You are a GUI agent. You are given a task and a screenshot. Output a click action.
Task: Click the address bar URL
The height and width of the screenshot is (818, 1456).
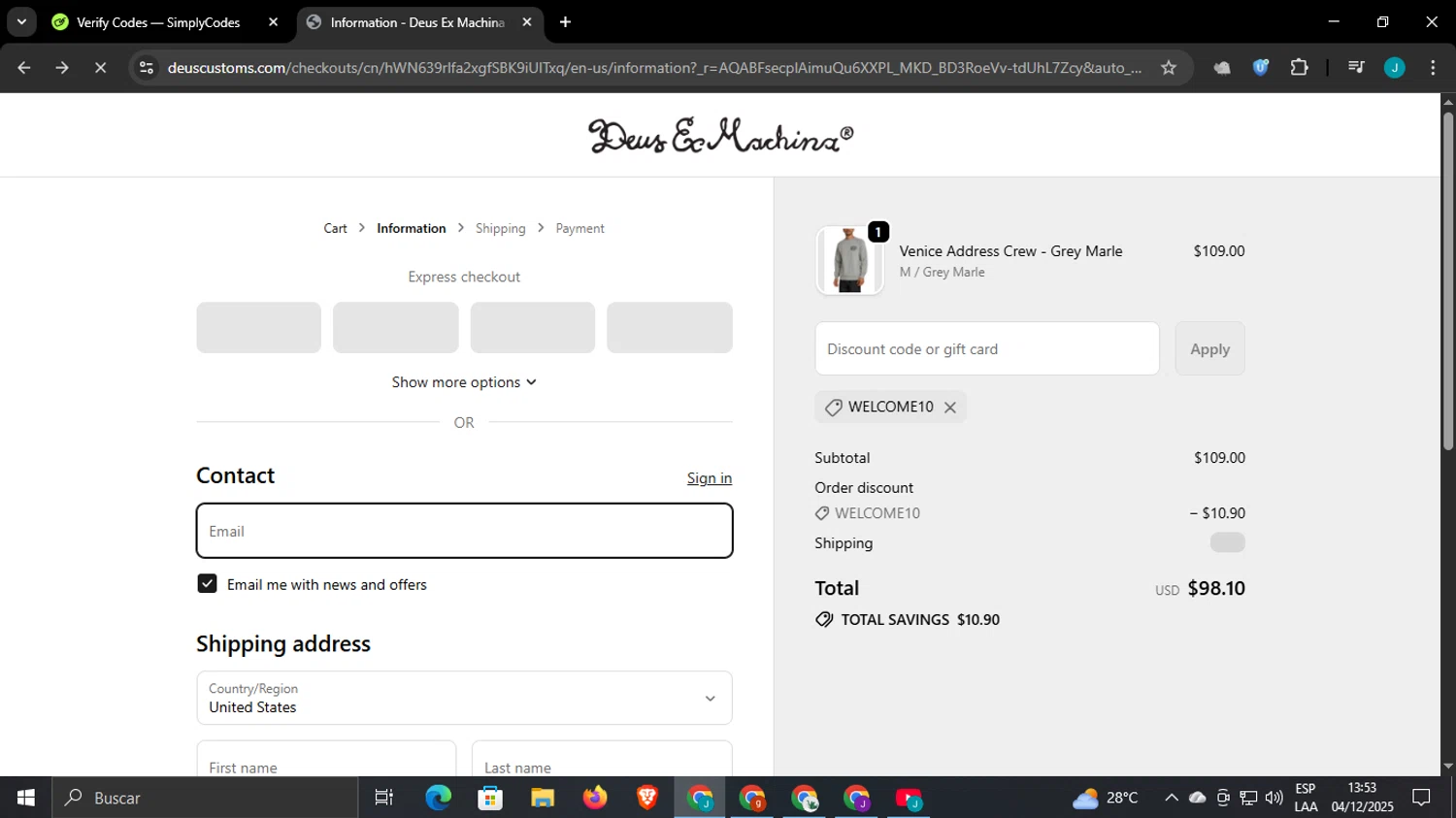(654, 68)
